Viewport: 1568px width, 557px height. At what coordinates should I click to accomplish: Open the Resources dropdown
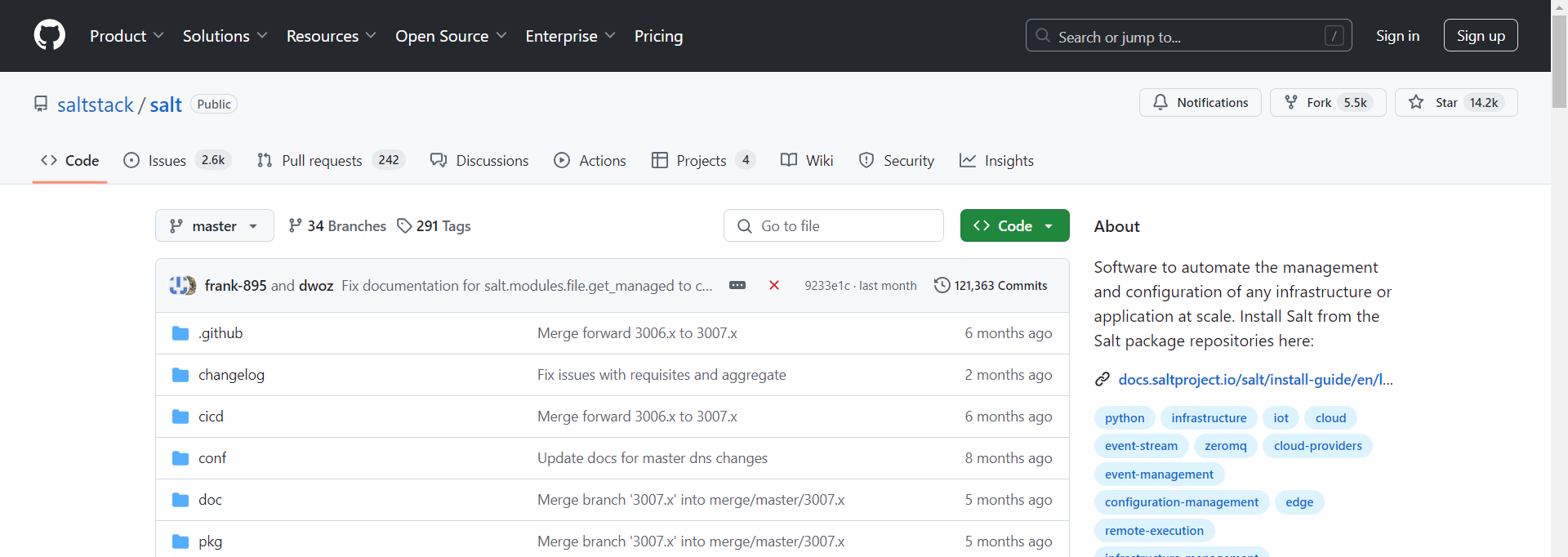[x=331, y=36]
